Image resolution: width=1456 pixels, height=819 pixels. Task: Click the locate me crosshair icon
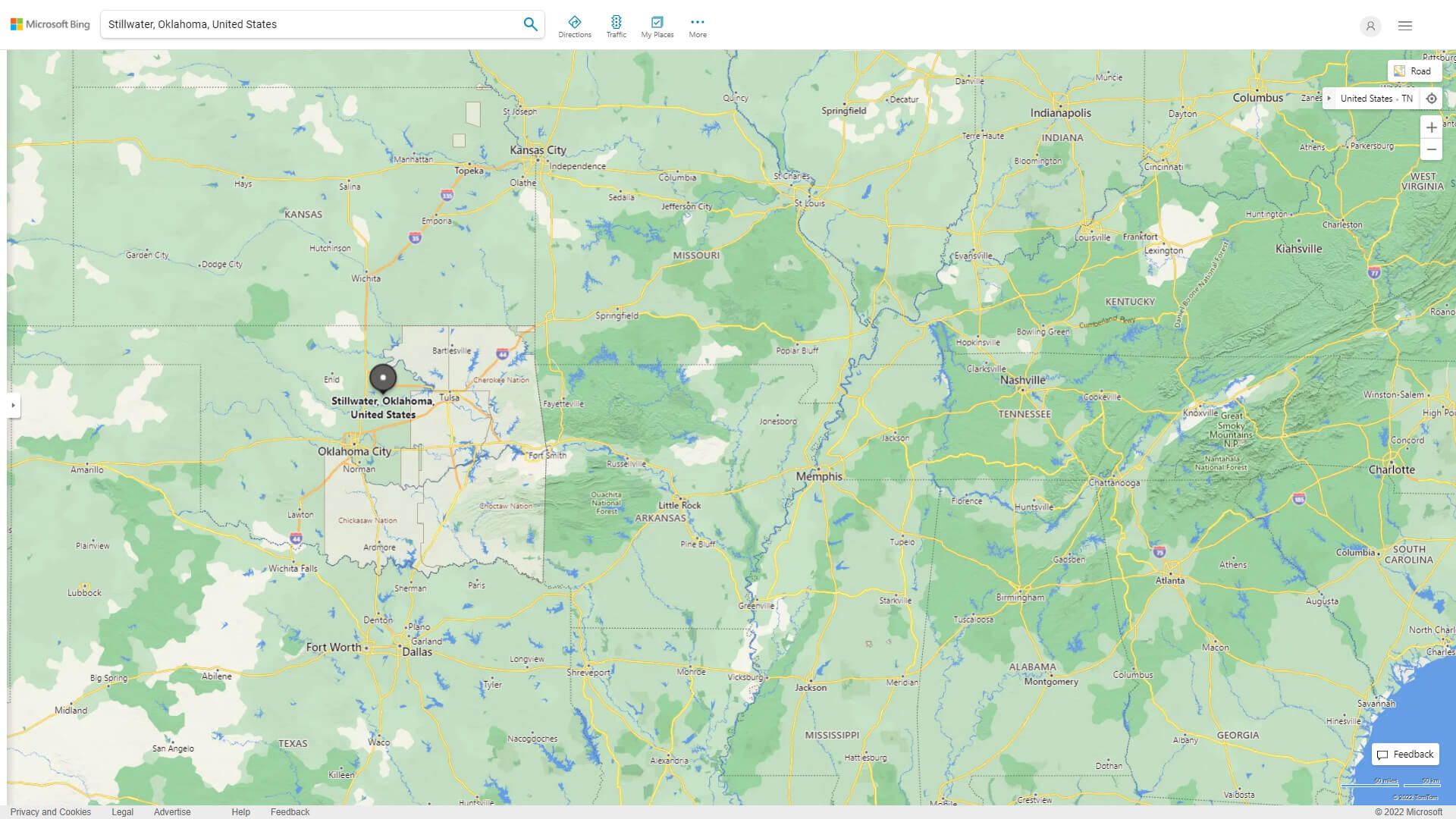1432,98
